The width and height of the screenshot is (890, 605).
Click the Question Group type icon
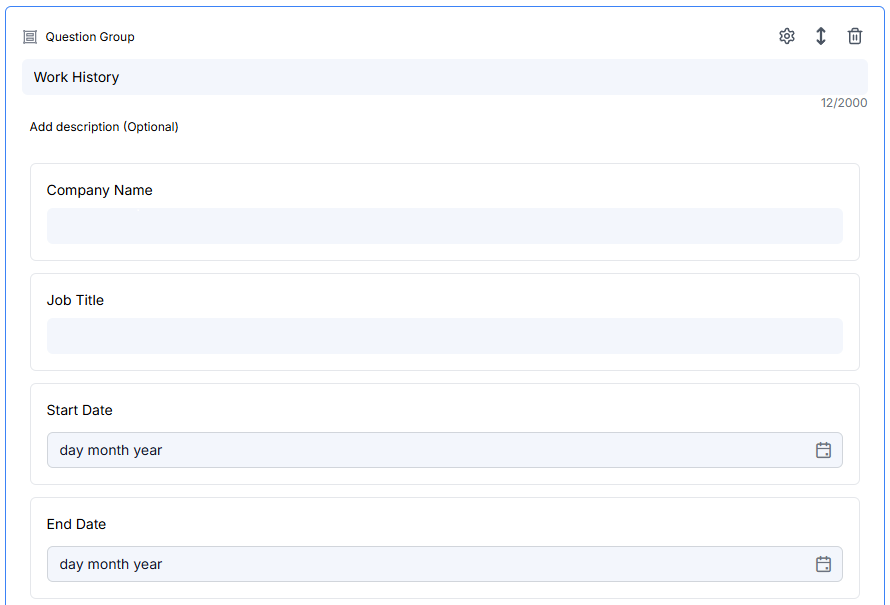pos(29,36)
